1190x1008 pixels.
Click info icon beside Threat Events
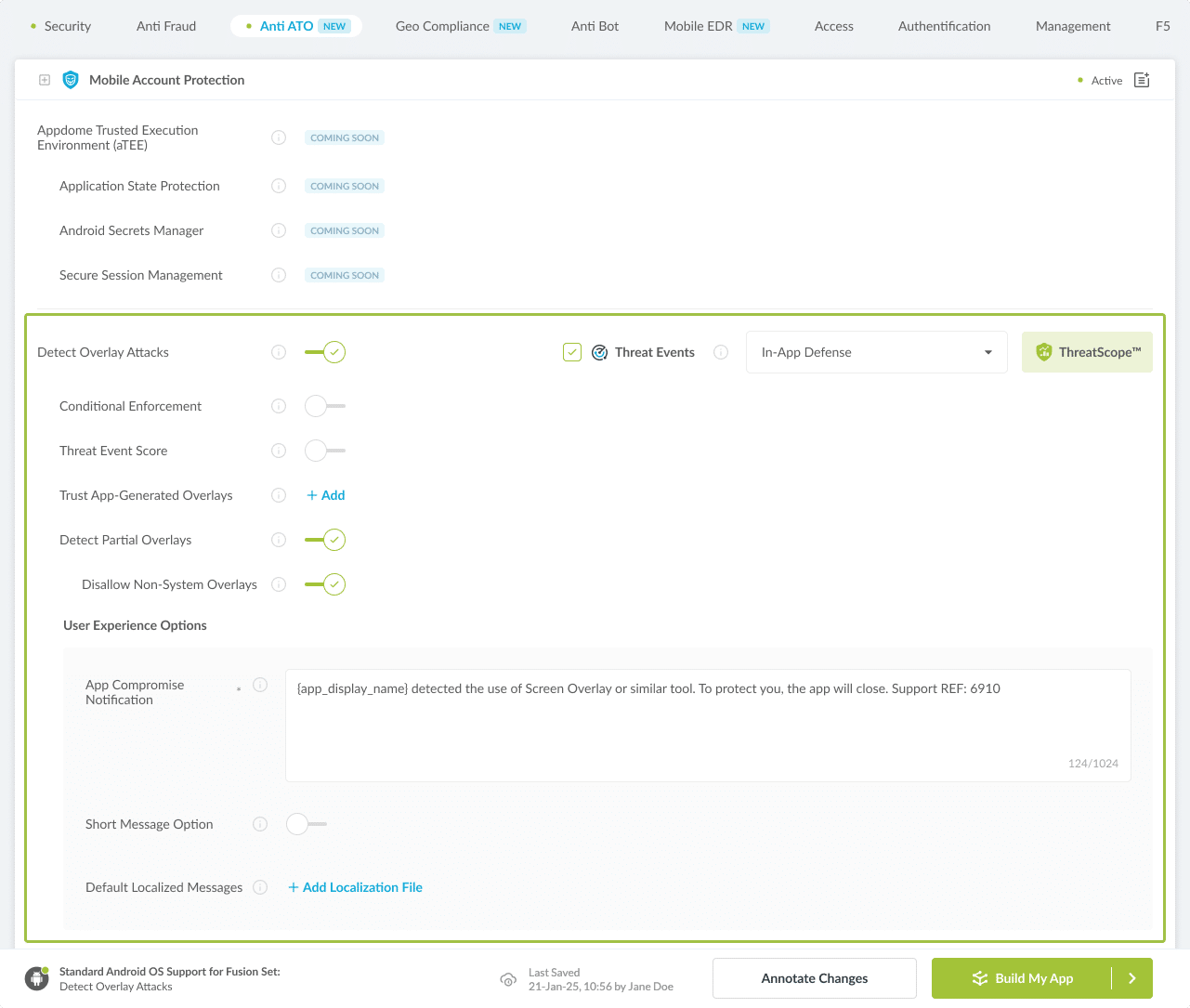(x=721, y=352)
